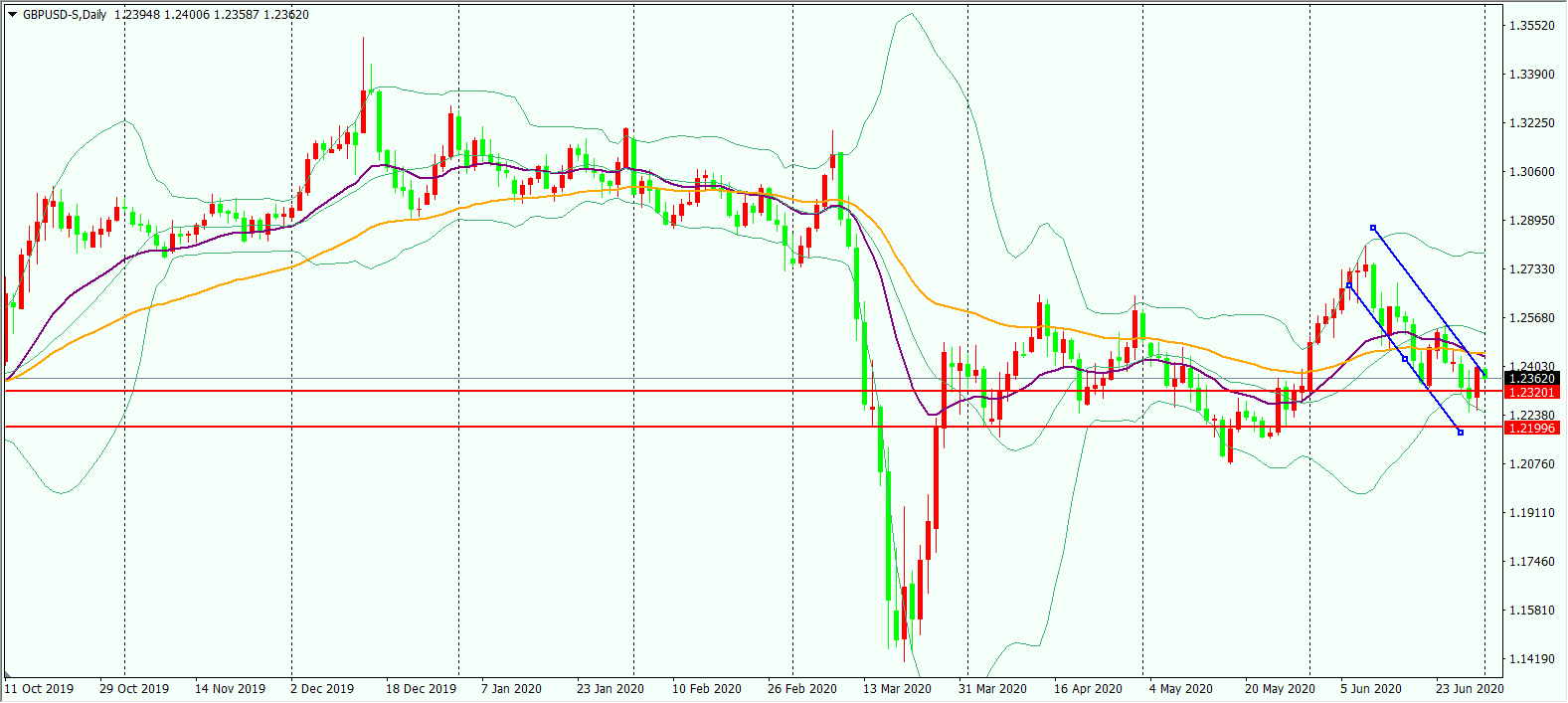Select the red price tag 1.23201
The image size is (1568, 703).
[x=1532, y=392]
